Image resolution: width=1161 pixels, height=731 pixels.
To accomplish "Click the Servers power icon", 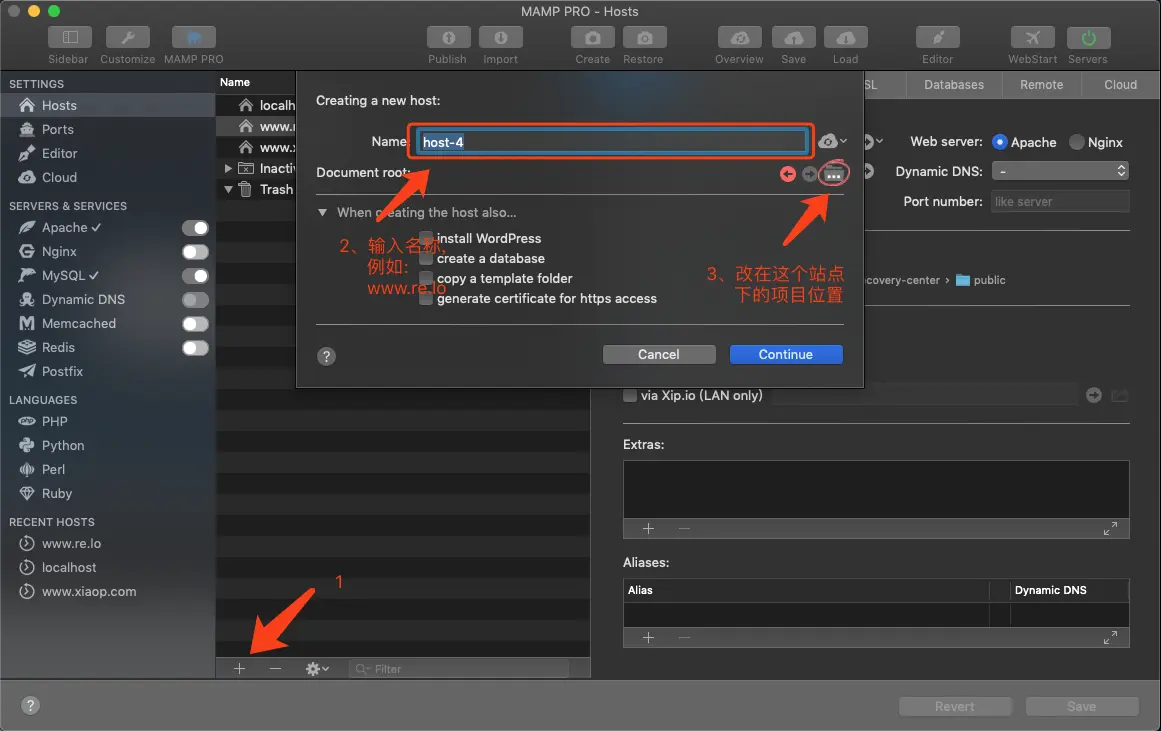I will coord(1088,37).
